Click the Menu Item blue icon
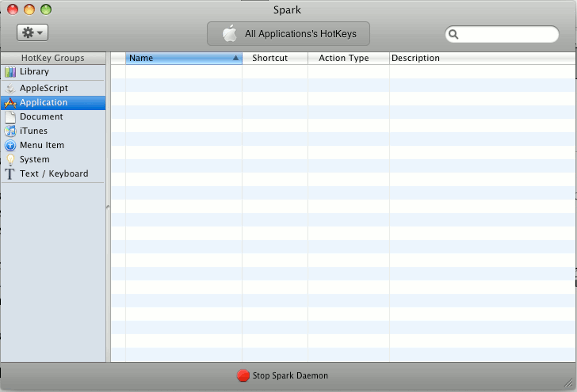 click(x=10, y=145)
